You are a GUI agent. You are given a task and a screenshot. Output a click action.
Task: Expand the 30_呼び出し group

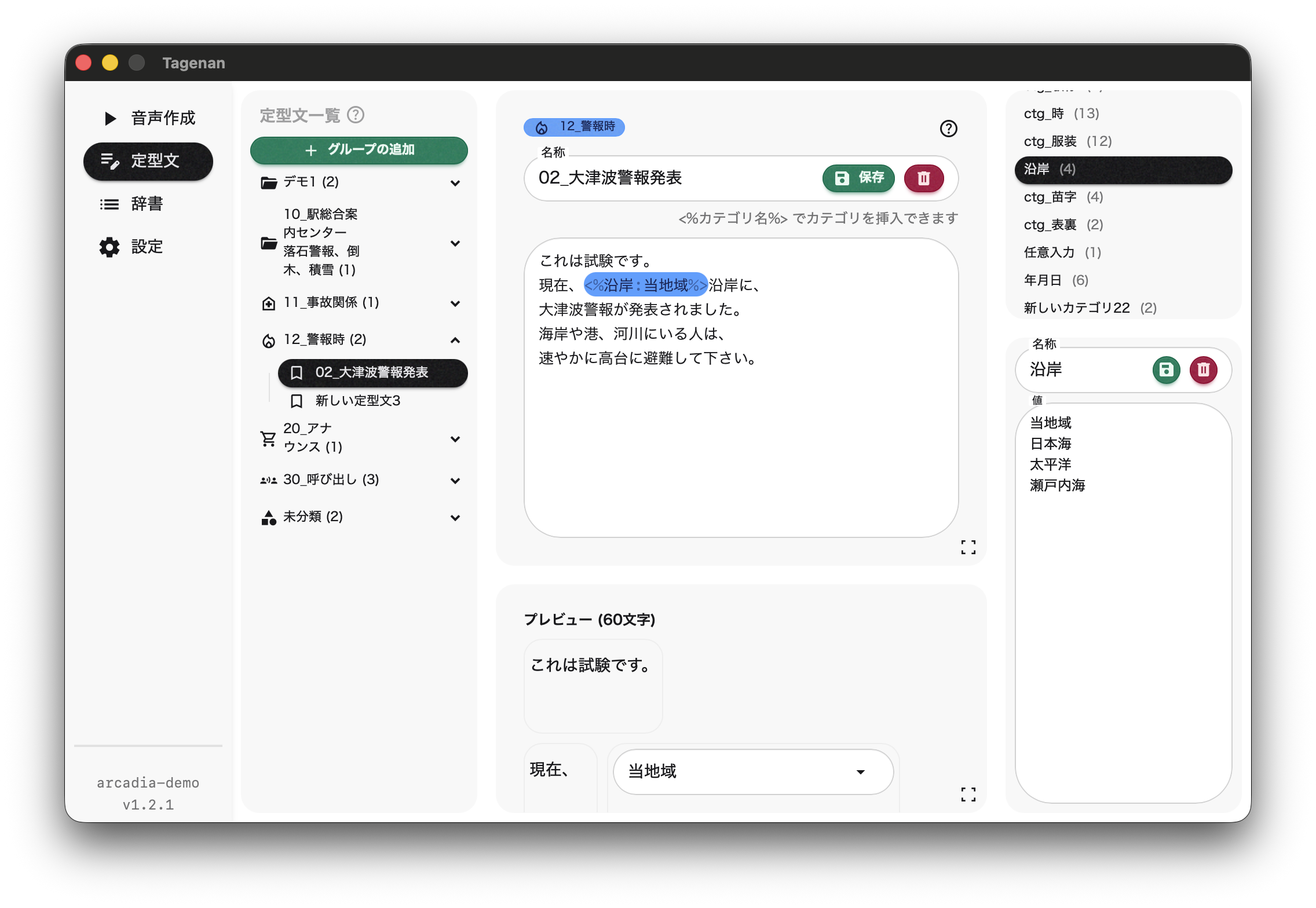[455, 481]
